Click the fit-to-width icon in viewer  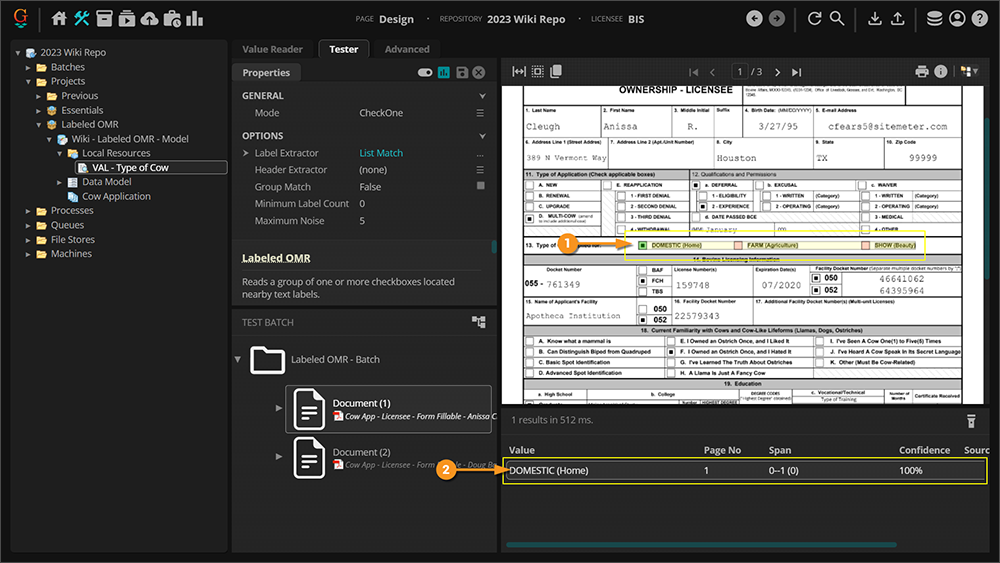click(519, 72)
